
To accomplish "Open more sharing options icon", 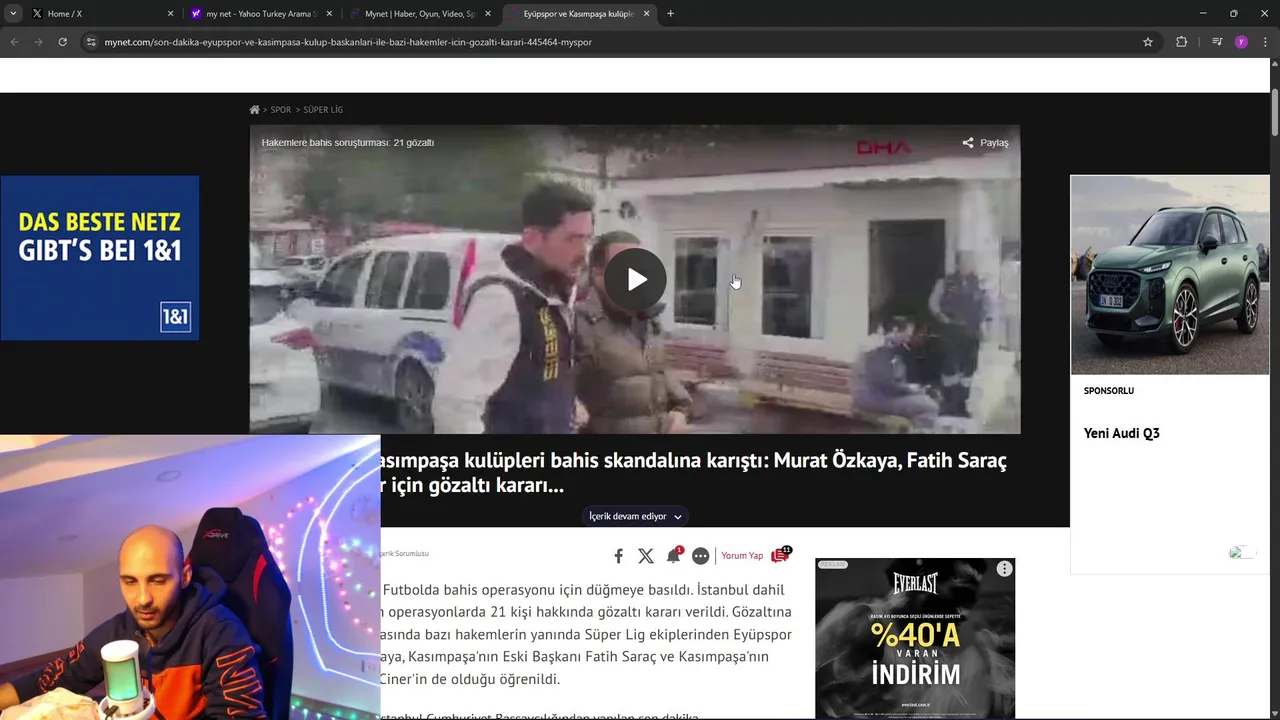I will click(700, 556).
